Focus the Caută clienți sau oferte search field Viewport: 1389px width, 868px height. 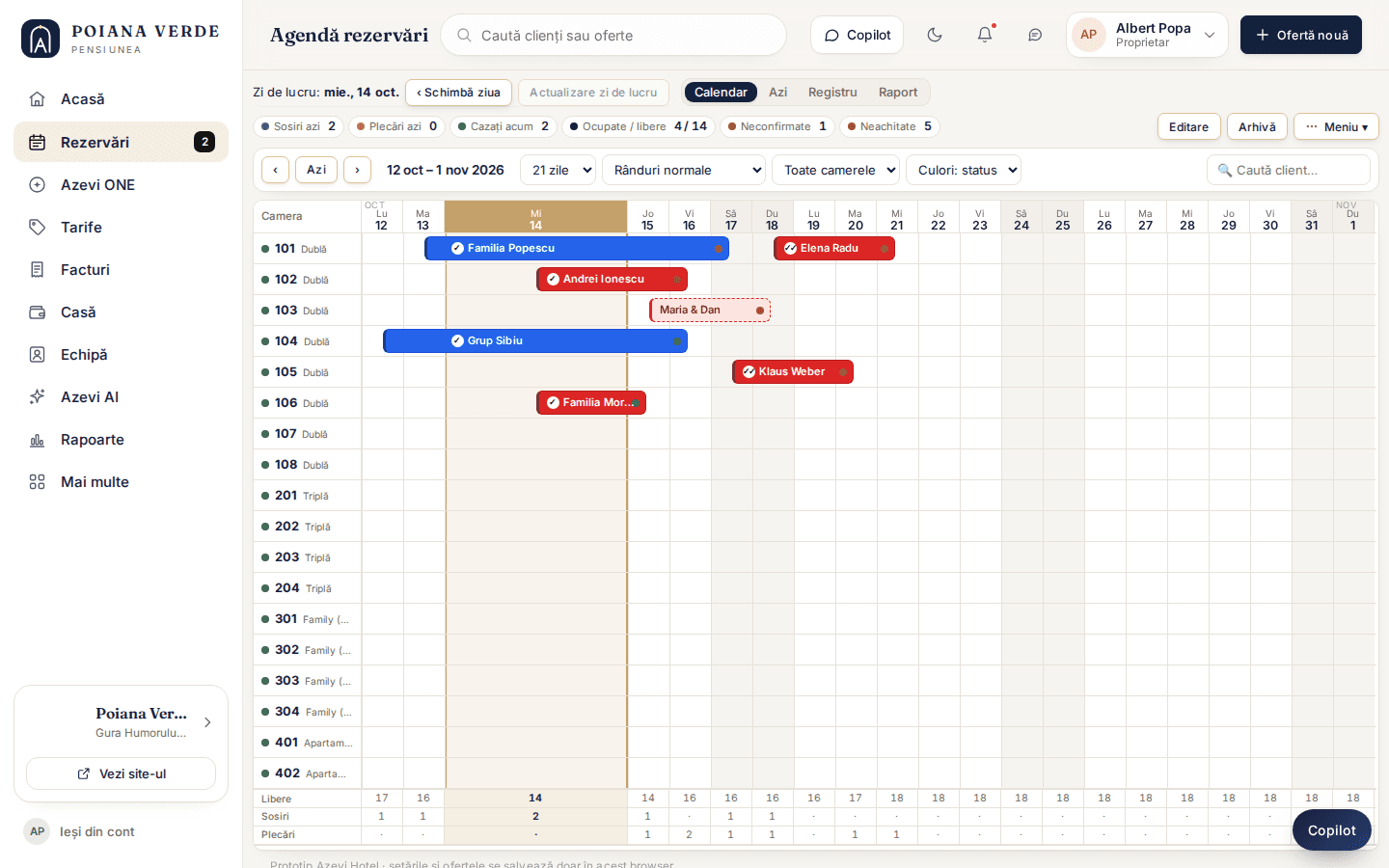613,35
